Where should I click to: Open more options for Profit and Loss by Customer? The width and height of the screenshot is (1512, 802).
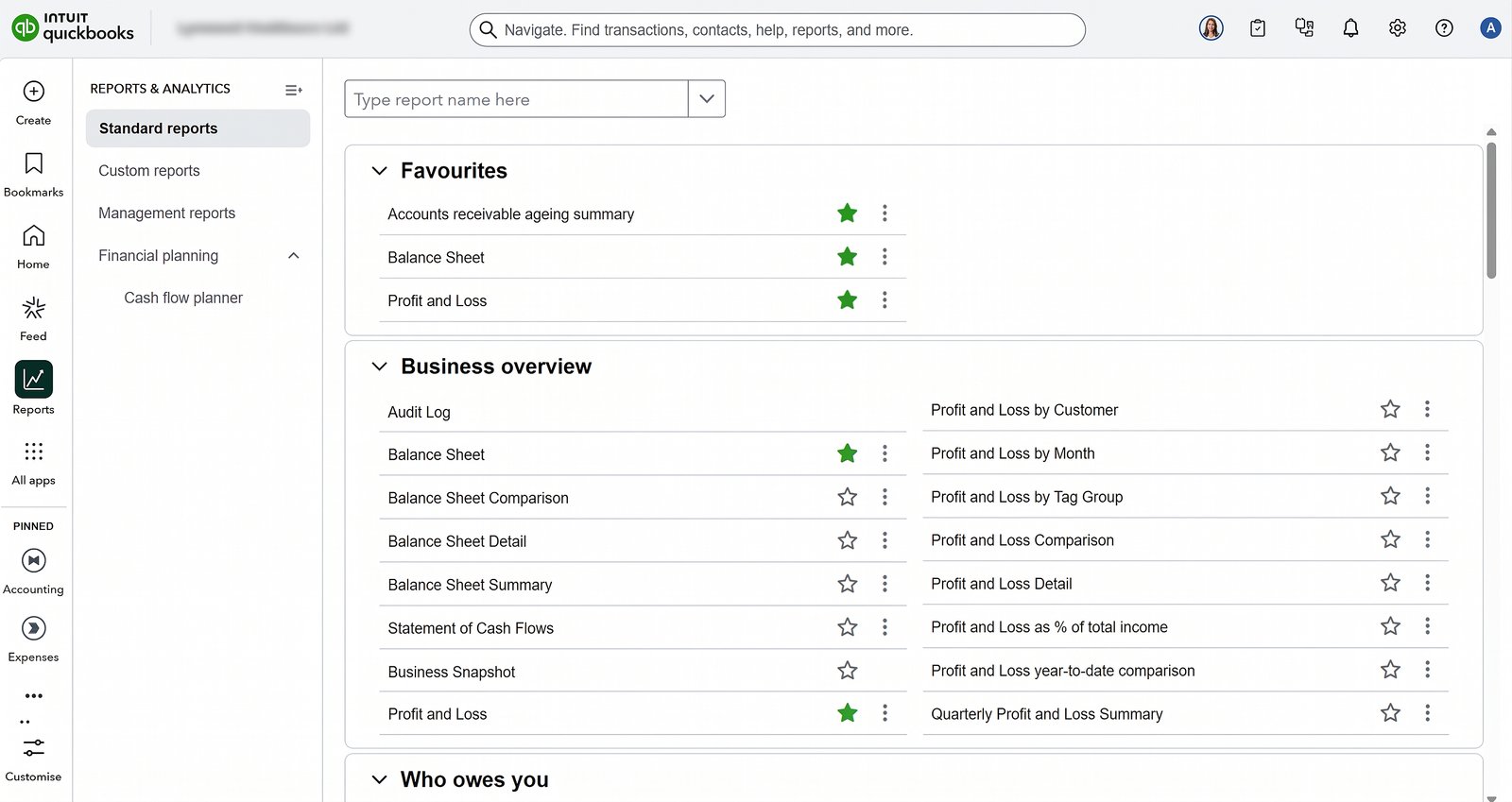pos(1427,409)
